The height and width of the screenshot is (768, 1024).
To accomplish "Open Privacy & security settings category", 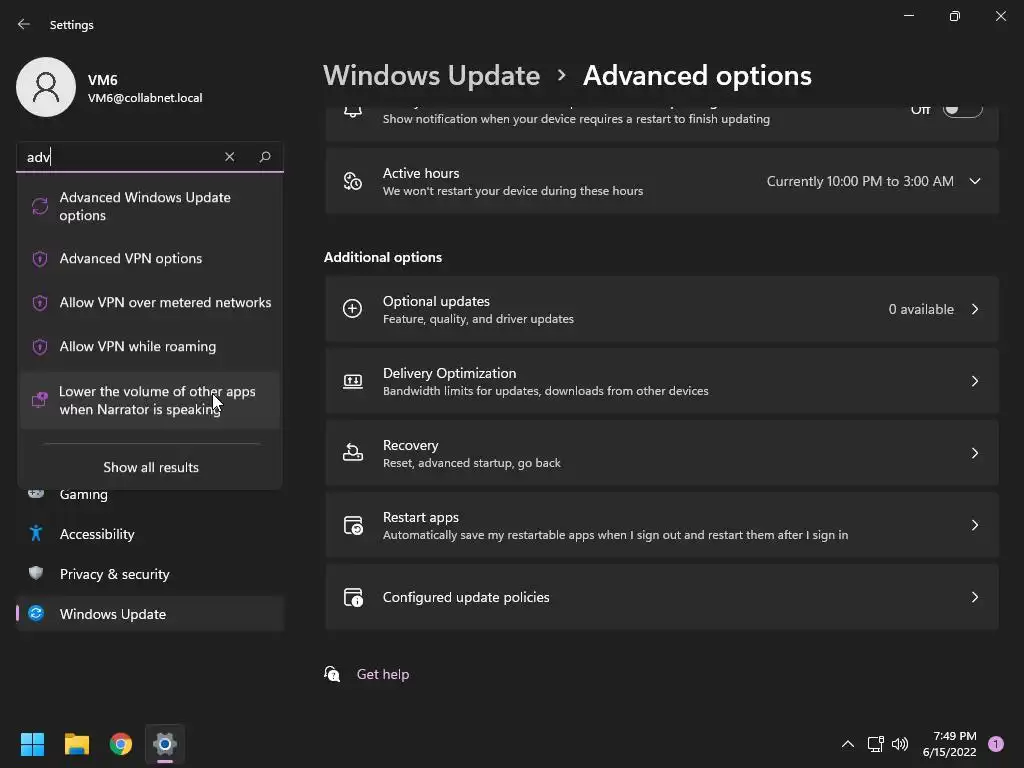I will [150, 574].
